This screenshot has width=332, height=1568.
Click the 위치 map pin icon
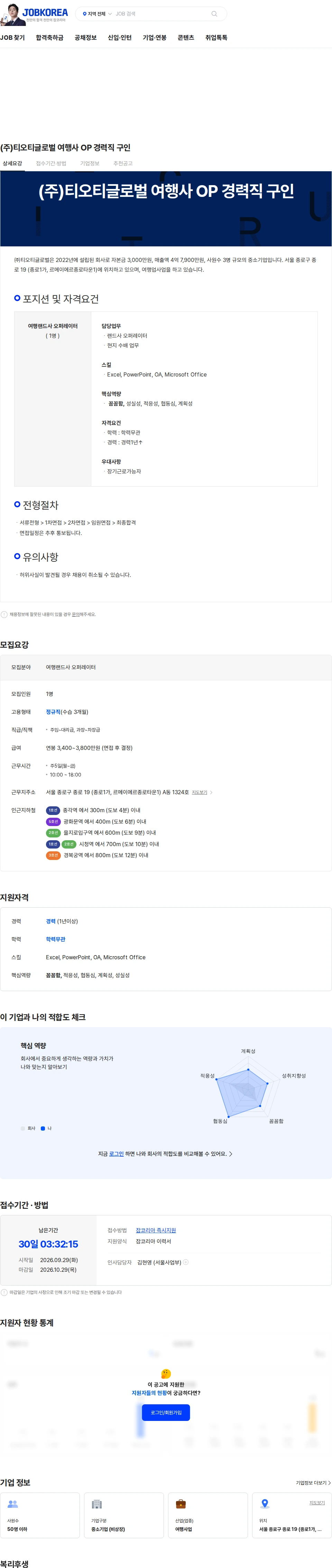click(265, 1504)
